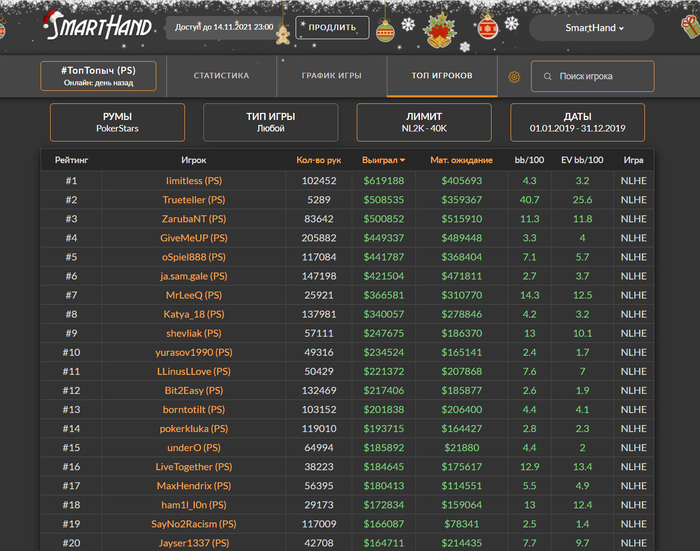This screenshot has width=700, height=551.
Task: Open the ТИП ИГРЫ filter
Action: tap(265, 122)
